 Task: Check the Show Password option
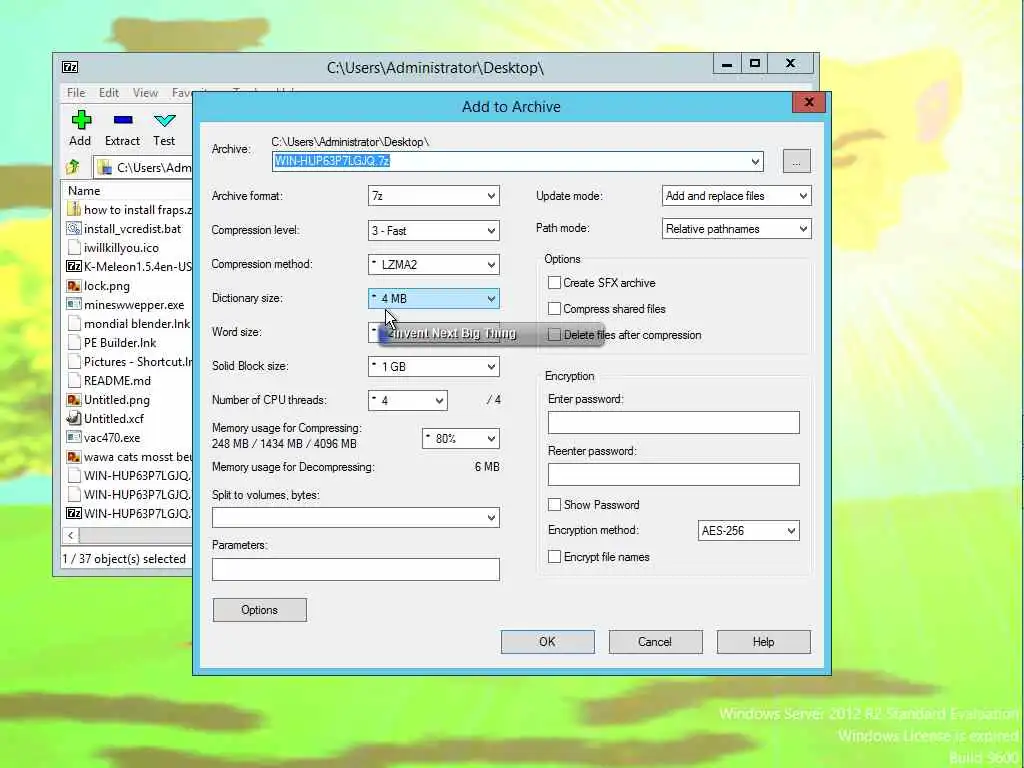pyautogui.click(x=554, y=505)
